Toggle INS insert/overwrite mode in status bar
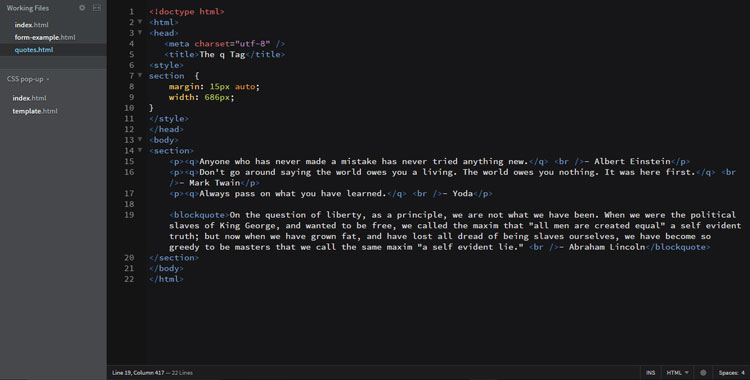Screen dimensions: 750x380 tap(651, 373)
